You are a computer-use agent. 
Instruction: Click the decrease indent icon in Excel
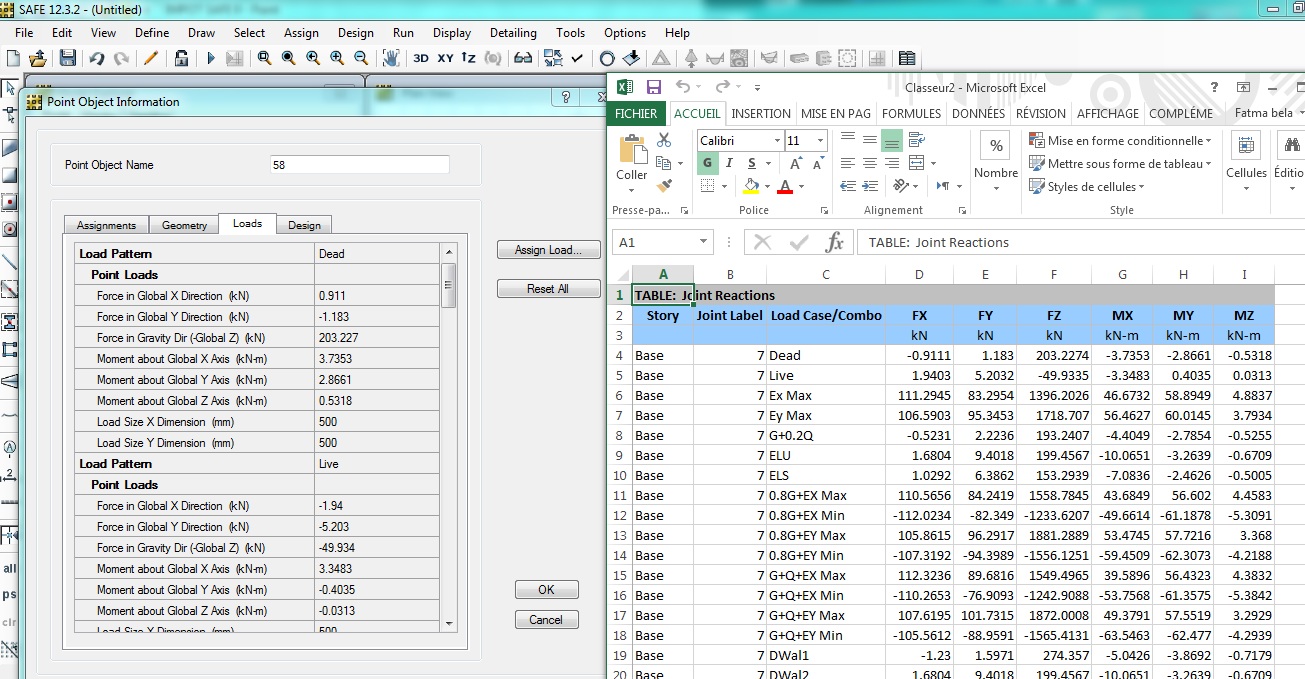[x=848, y=186]
